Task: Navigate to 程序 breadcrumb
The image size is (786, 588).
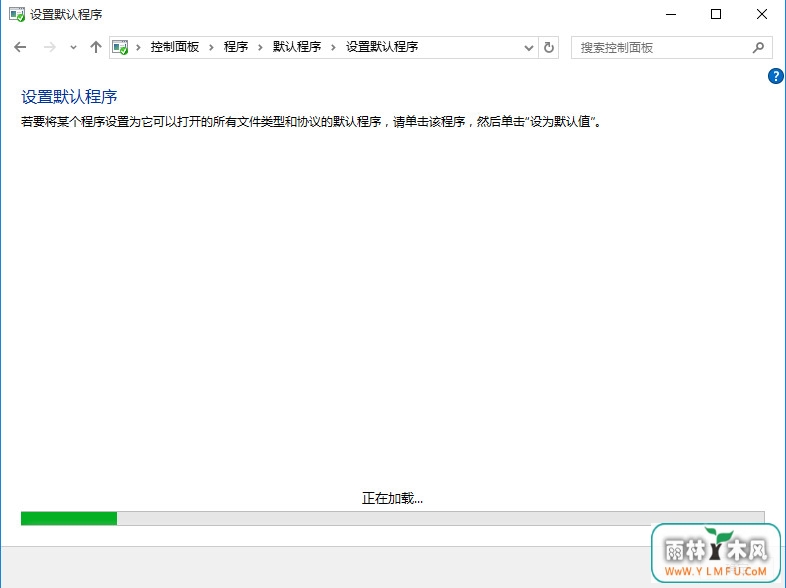Action: [236, 47]
